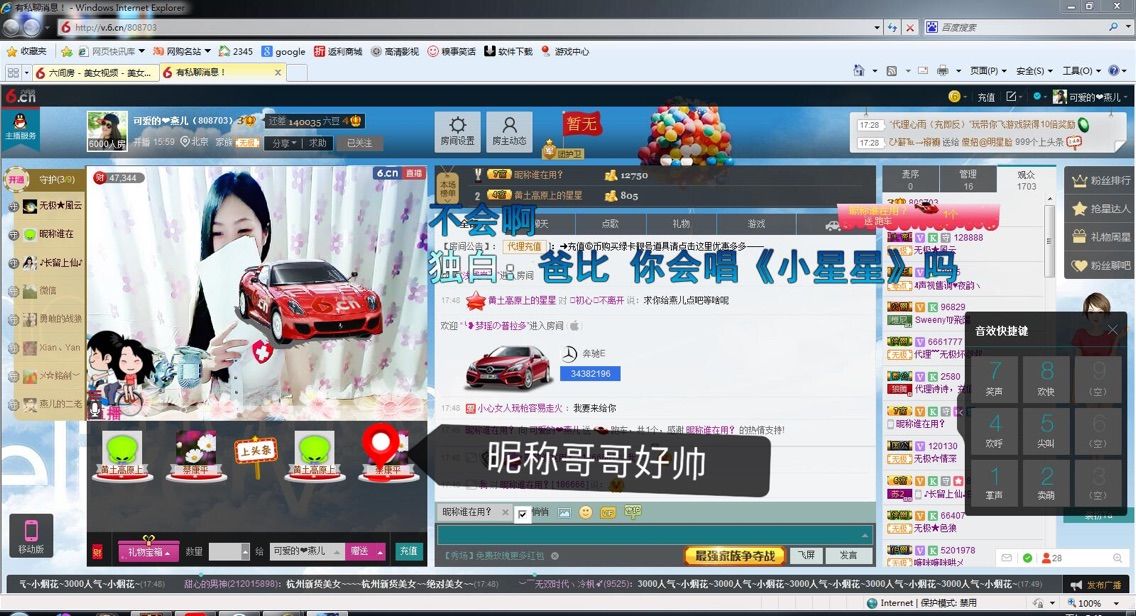Click the browser refresh icon in address bar
1136x616 pixels.
(x=893, y=28)
